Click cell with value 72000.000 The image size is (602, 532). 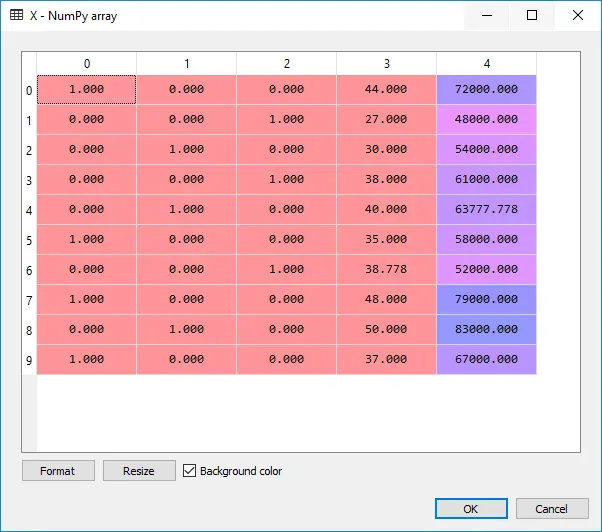[x=486, y=89]
